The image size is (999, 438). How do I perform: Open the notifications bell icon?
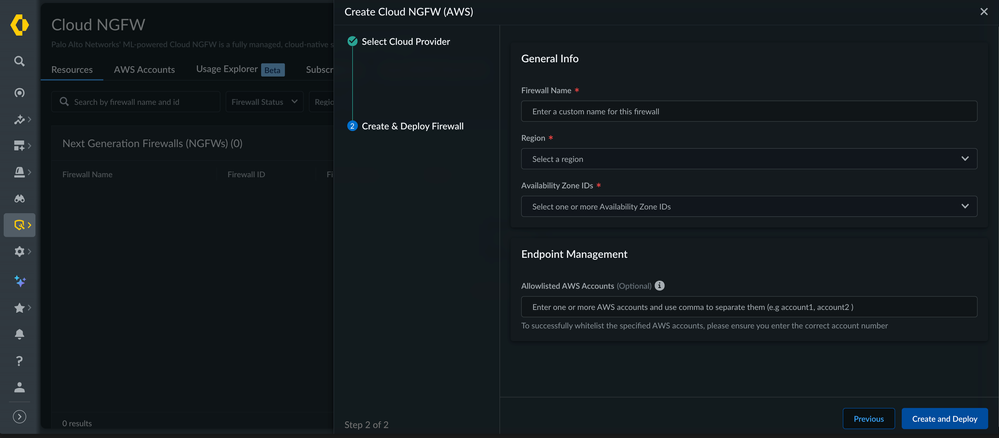(x=20, y=334)
